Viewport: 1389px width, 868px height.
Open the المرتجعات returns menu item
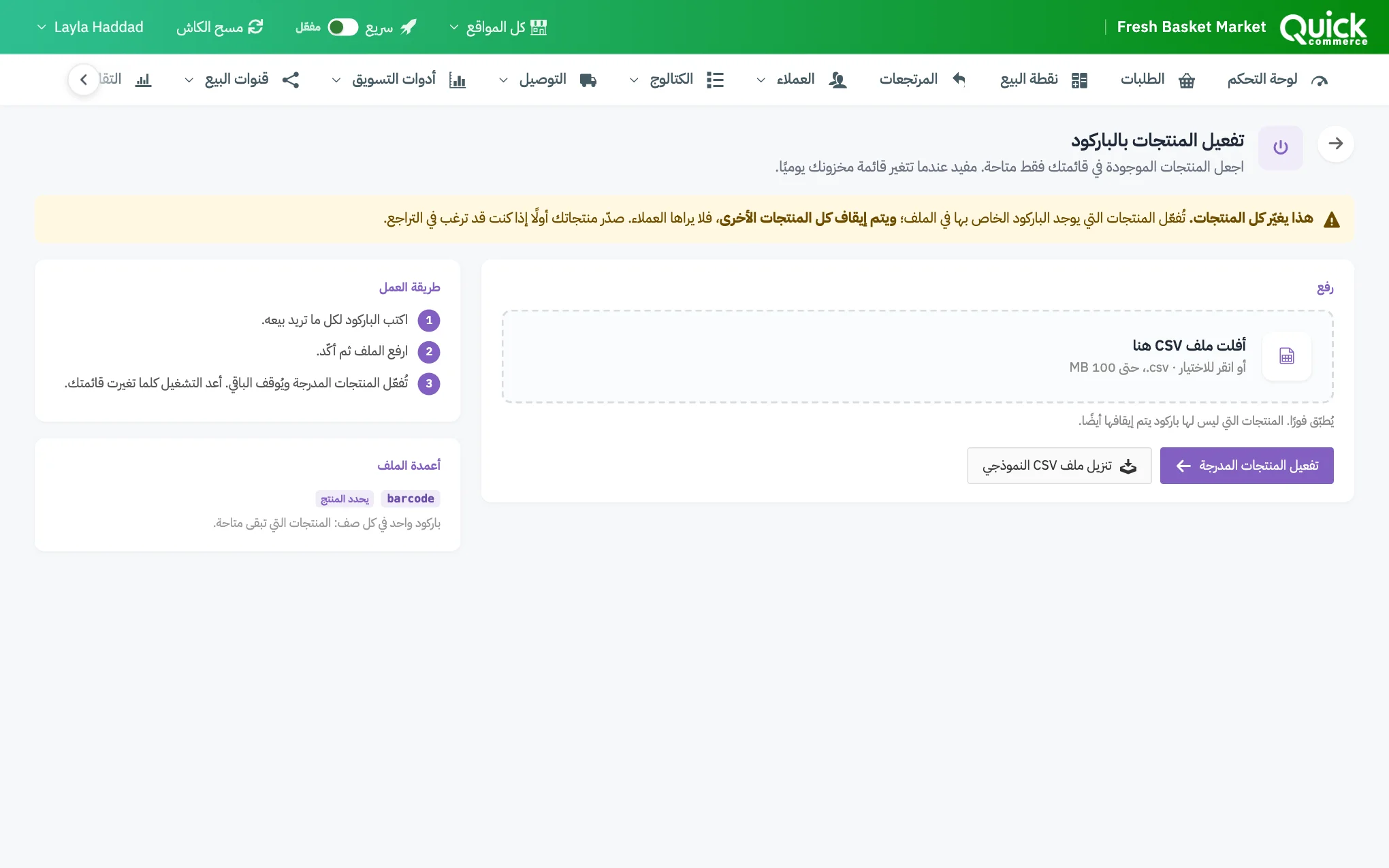pyautogui.click(x=923, y=80)
